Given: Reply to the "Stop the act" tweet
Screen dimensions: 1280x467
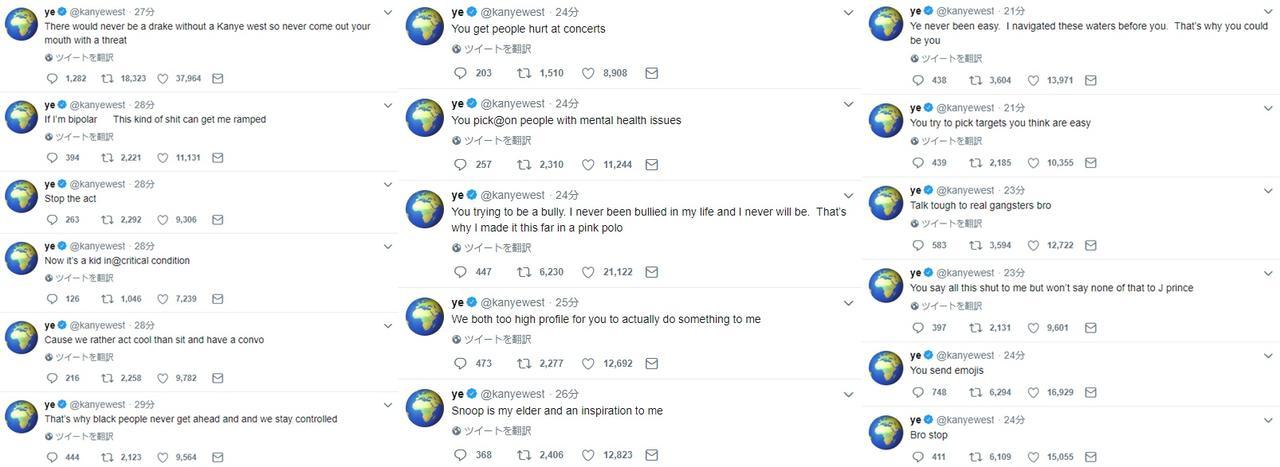Looking at the screenshot, I should (x=54, y=220).
